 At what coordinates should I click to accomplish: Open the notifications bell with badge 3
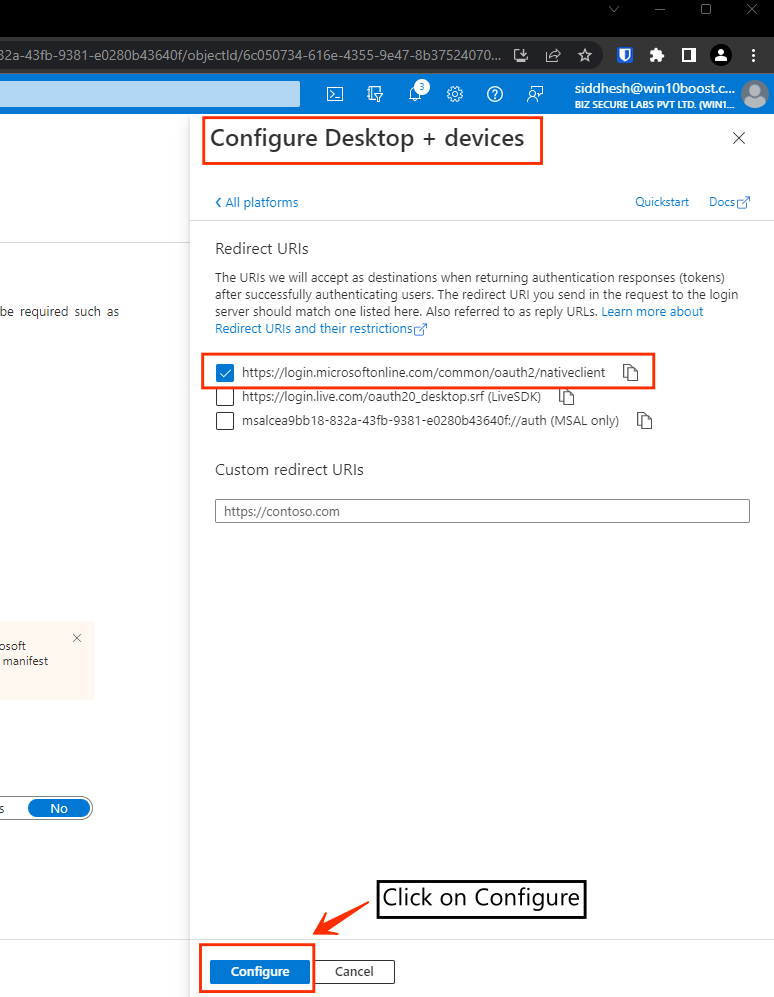pos(415,94)
